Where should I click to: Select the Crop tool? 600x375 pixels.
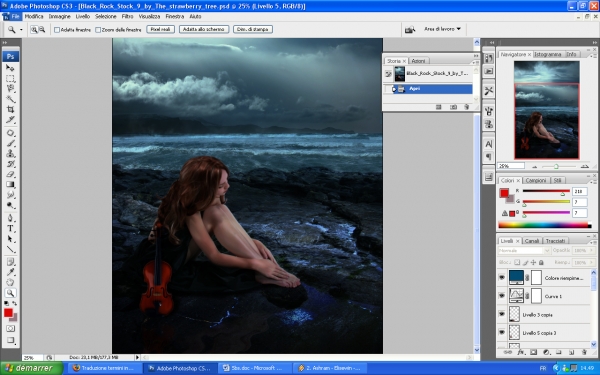click(x=10, y=109)
